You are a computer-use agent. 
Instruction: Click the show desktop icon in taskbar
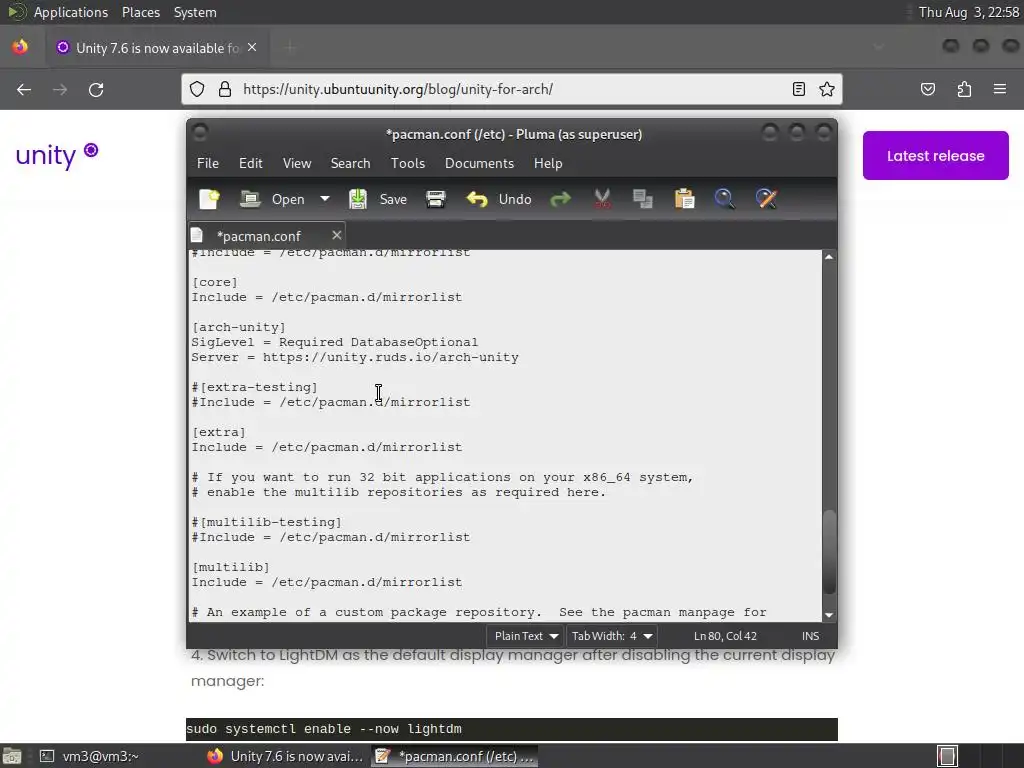tap(12, 756)
